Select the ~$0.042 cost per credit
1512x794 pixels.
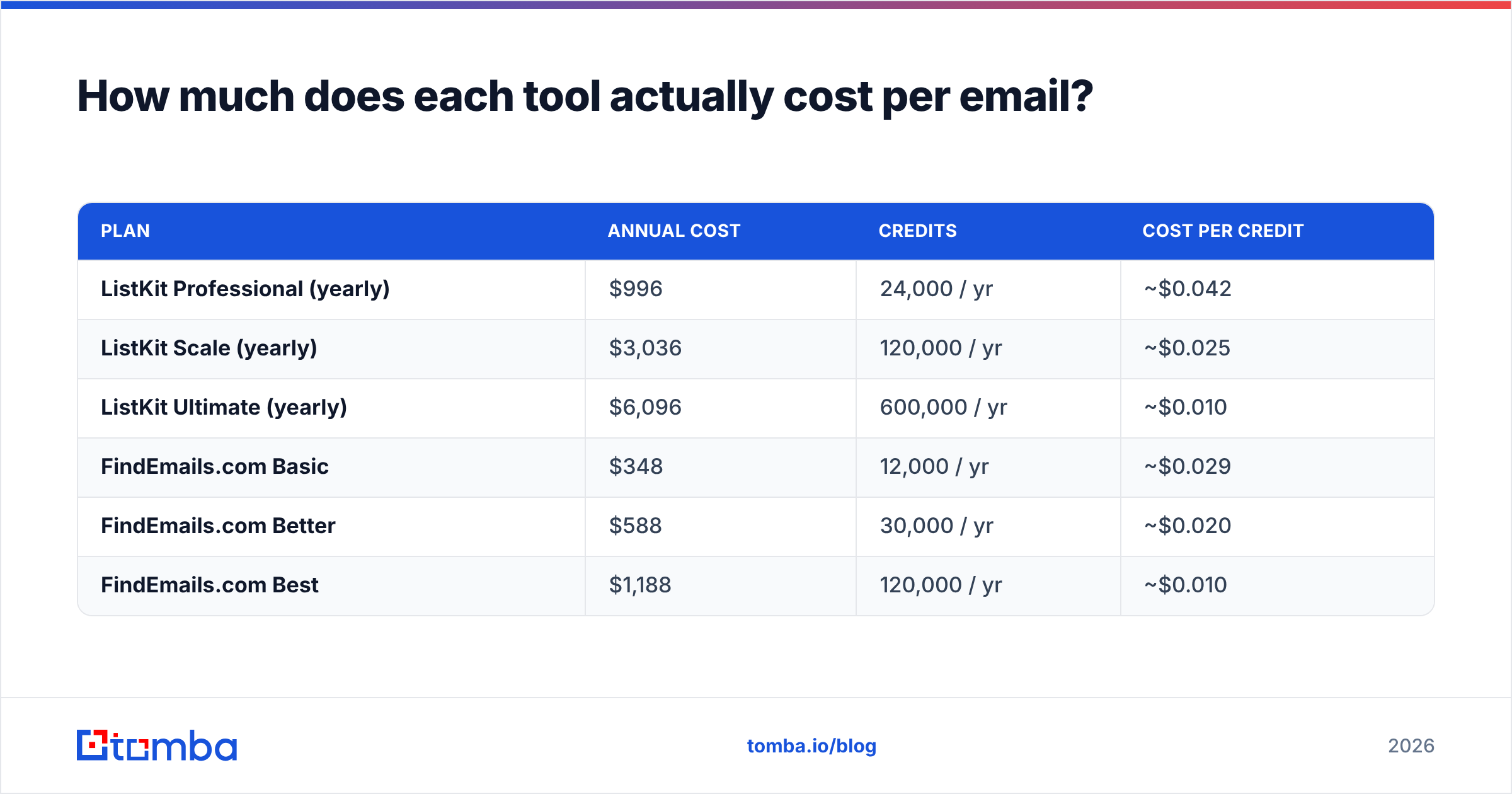(1188, 289)
